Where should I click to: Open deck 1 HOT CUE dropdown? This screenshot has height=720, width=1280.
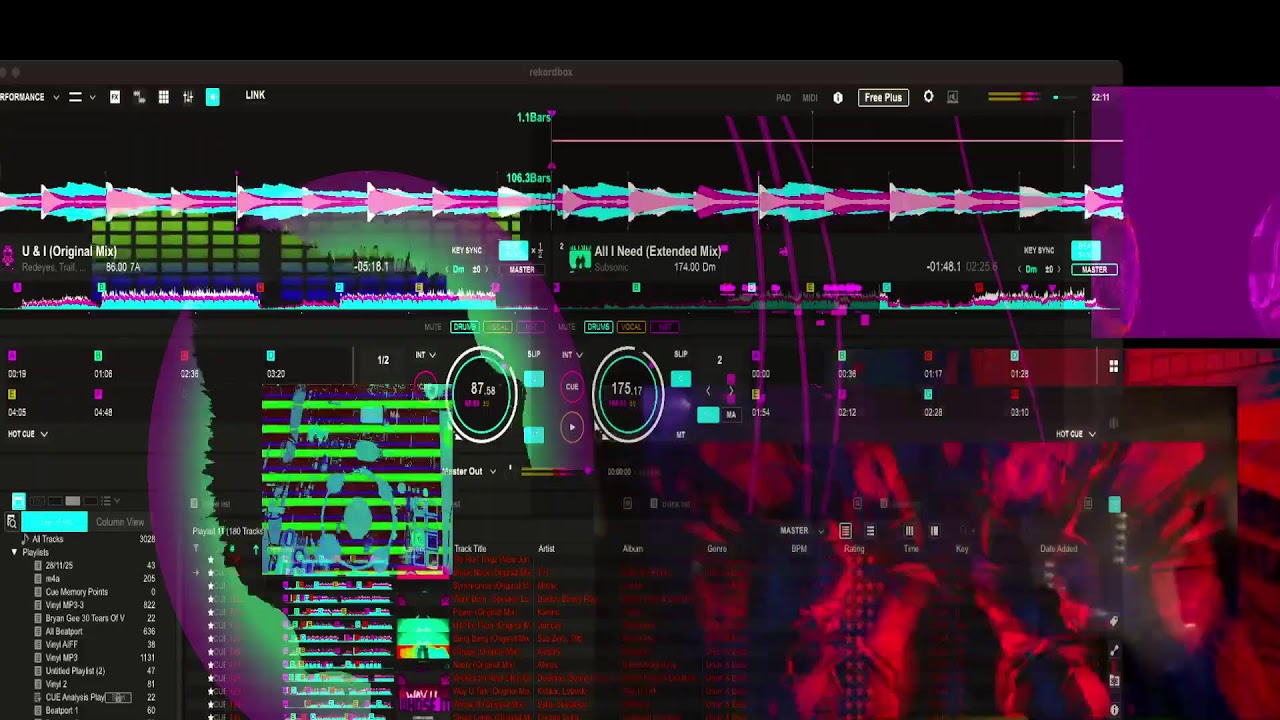pyautogui.click(x=28, y=434)
